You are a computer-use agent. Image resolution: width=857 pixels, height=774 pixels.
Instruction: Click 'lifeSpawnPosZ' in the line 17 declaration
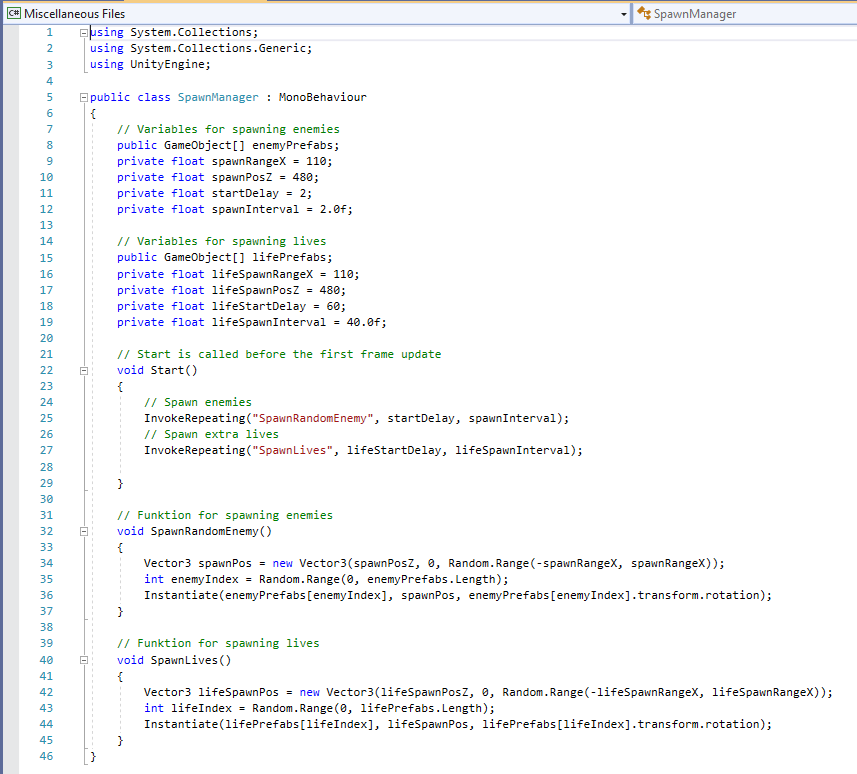(x=256, y=290)
